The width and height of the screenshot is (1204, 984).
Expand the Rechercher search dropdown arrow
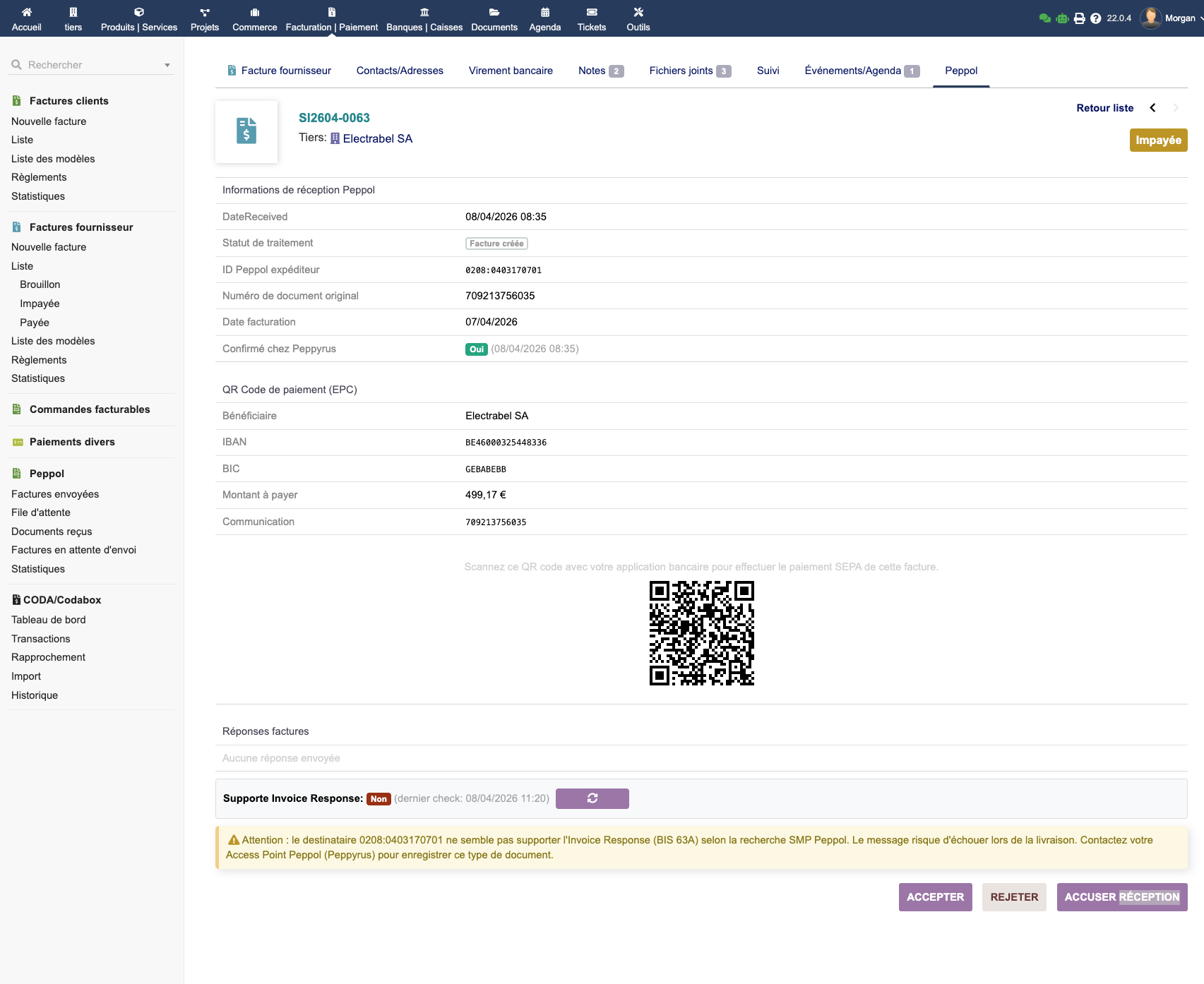point(167,65)
